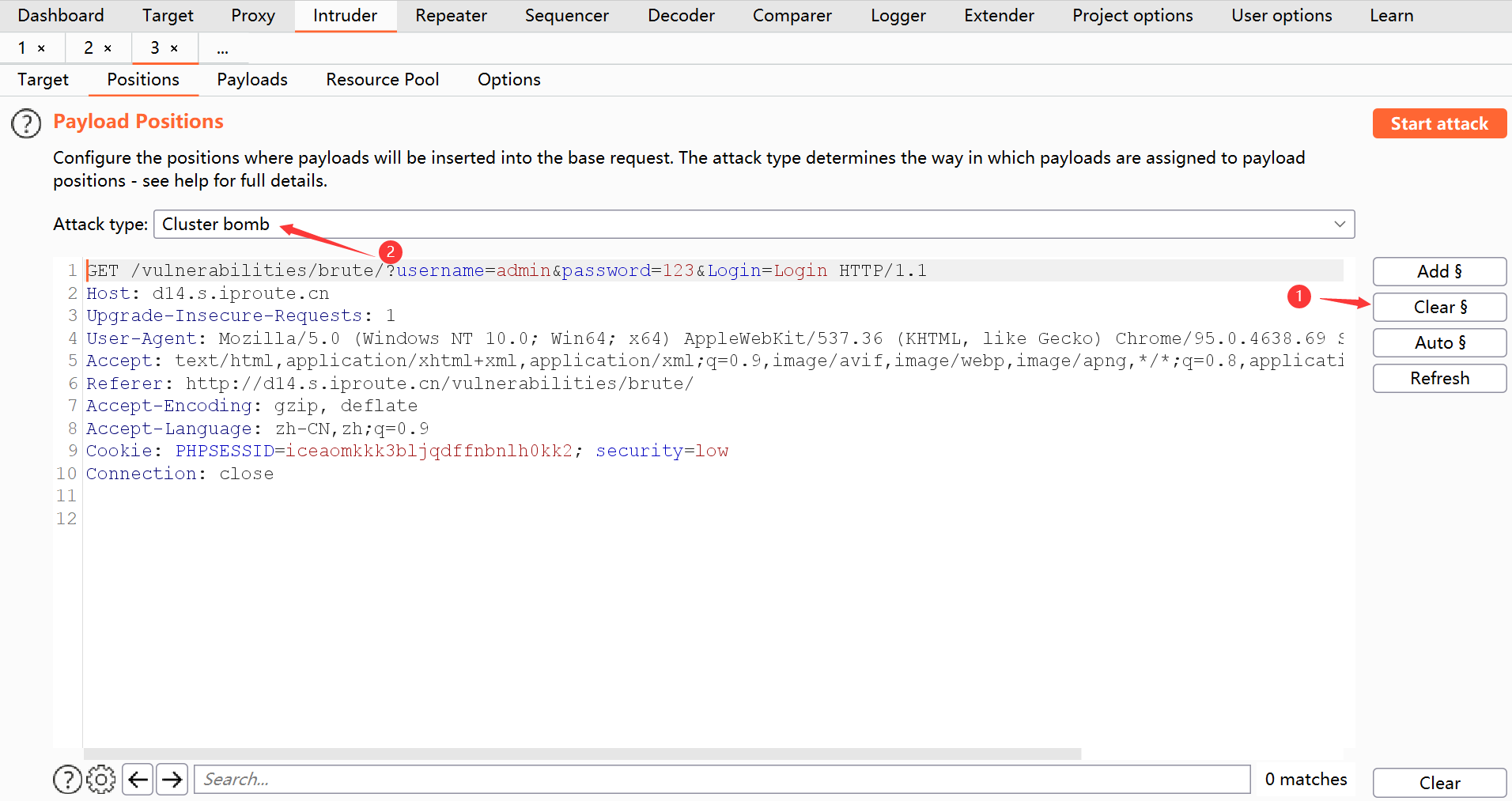
Task: Open the Attack type dropdown
Action: pyautogui.click(x=753, y=225)
